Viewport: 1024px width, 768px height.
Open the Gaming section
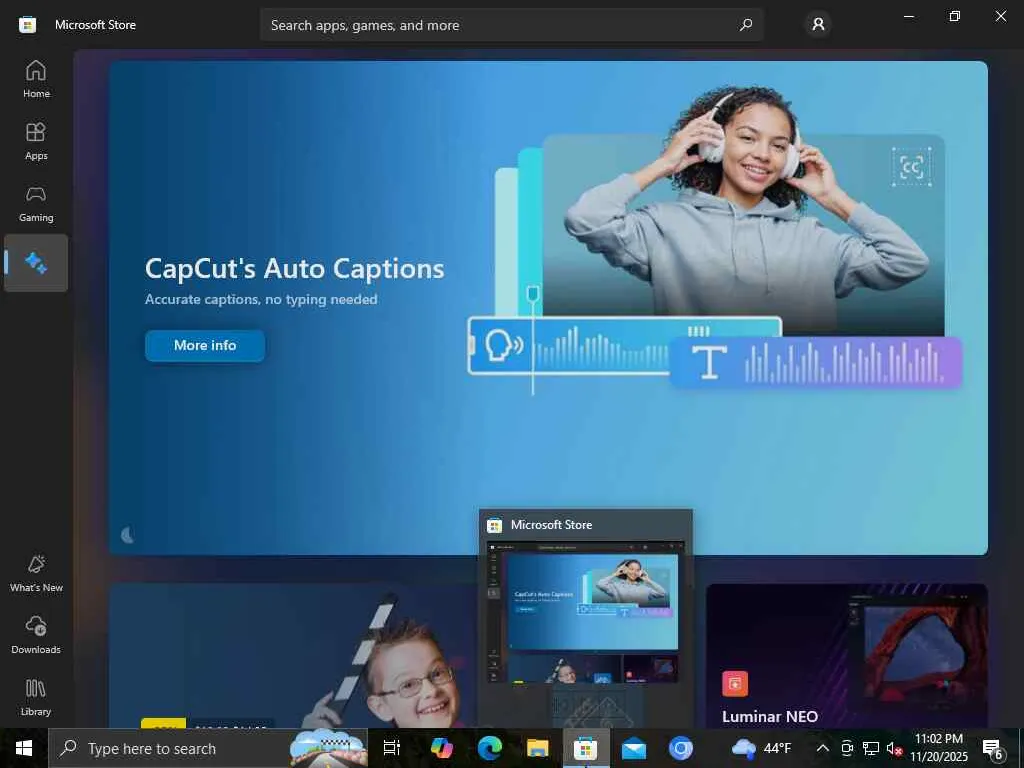point(36,203)
